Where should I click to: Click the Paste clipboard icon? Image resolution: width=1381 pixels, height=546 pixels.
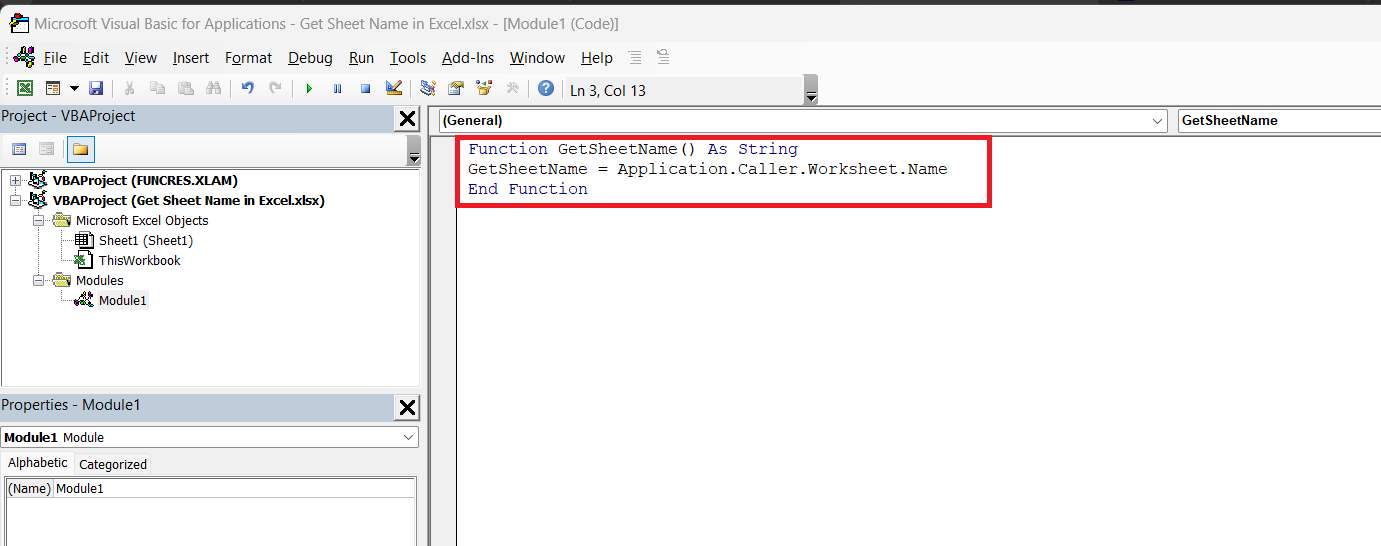pos(186,89)
